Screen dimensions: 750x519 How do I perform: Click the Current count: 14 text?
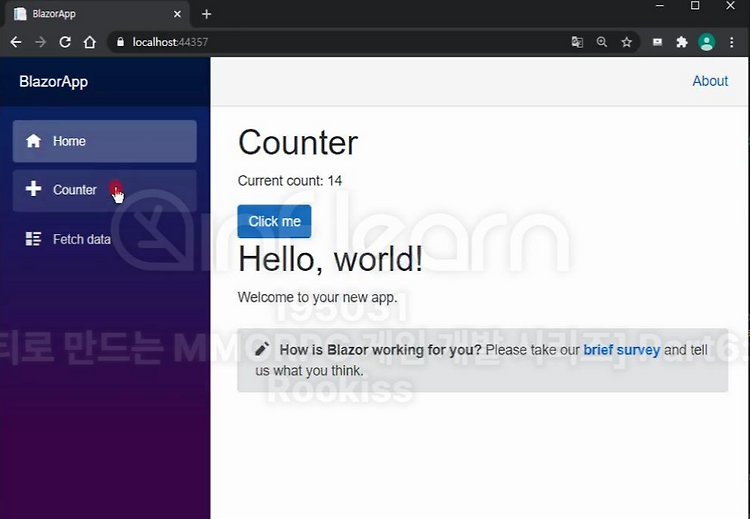click(x=290, y=181)
